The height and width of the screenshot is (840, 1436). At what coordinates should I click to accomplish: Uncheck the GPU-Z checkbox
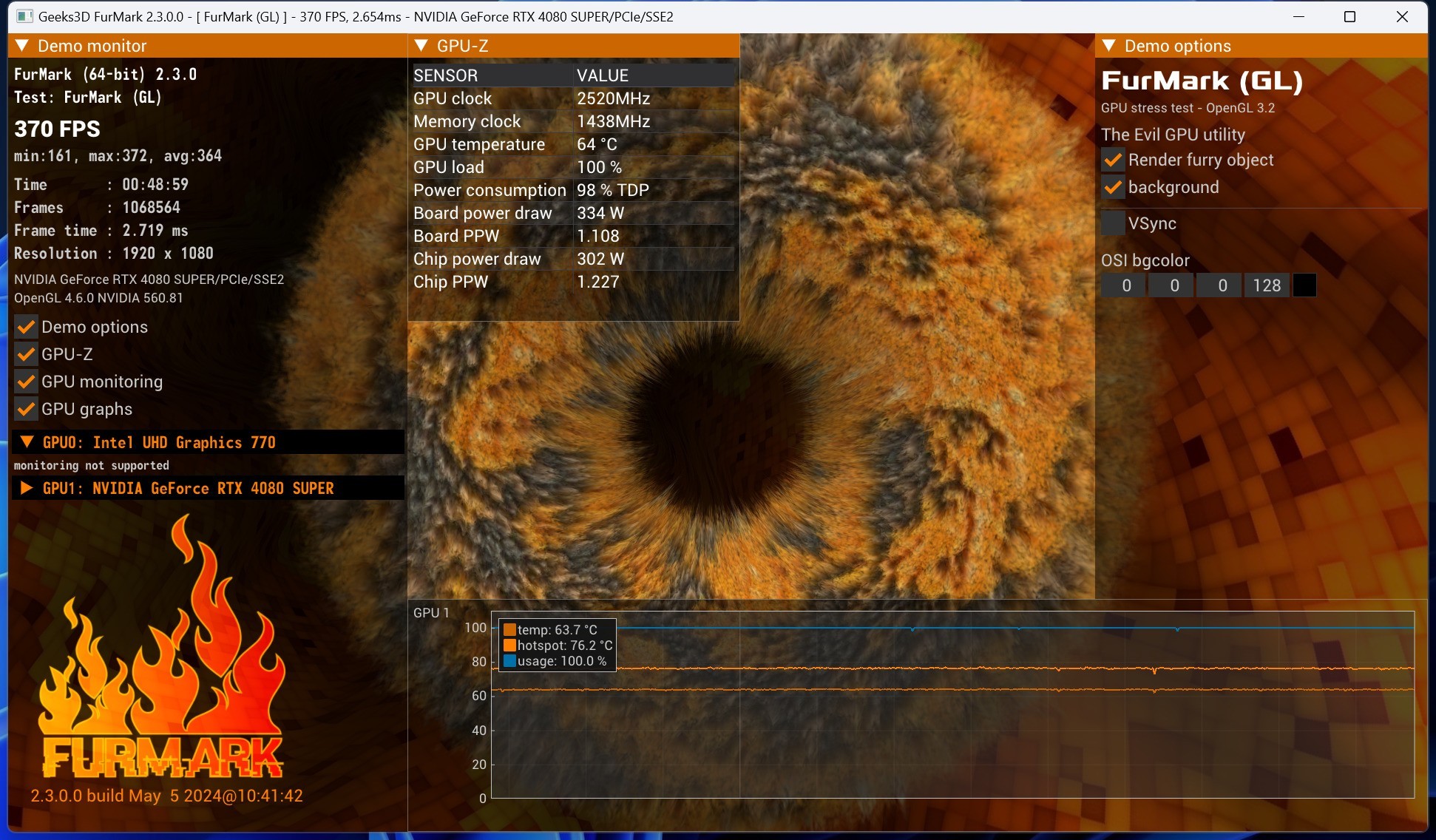click(x=26, y=354)
